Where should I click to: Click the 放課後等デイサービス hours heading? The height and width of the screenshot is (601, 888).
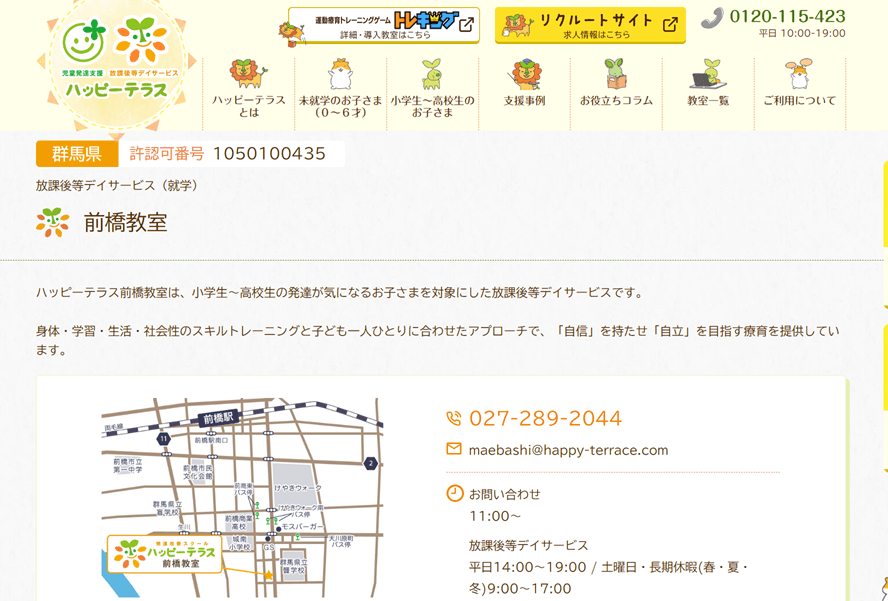pyautogui.click(x=528, y=545)
